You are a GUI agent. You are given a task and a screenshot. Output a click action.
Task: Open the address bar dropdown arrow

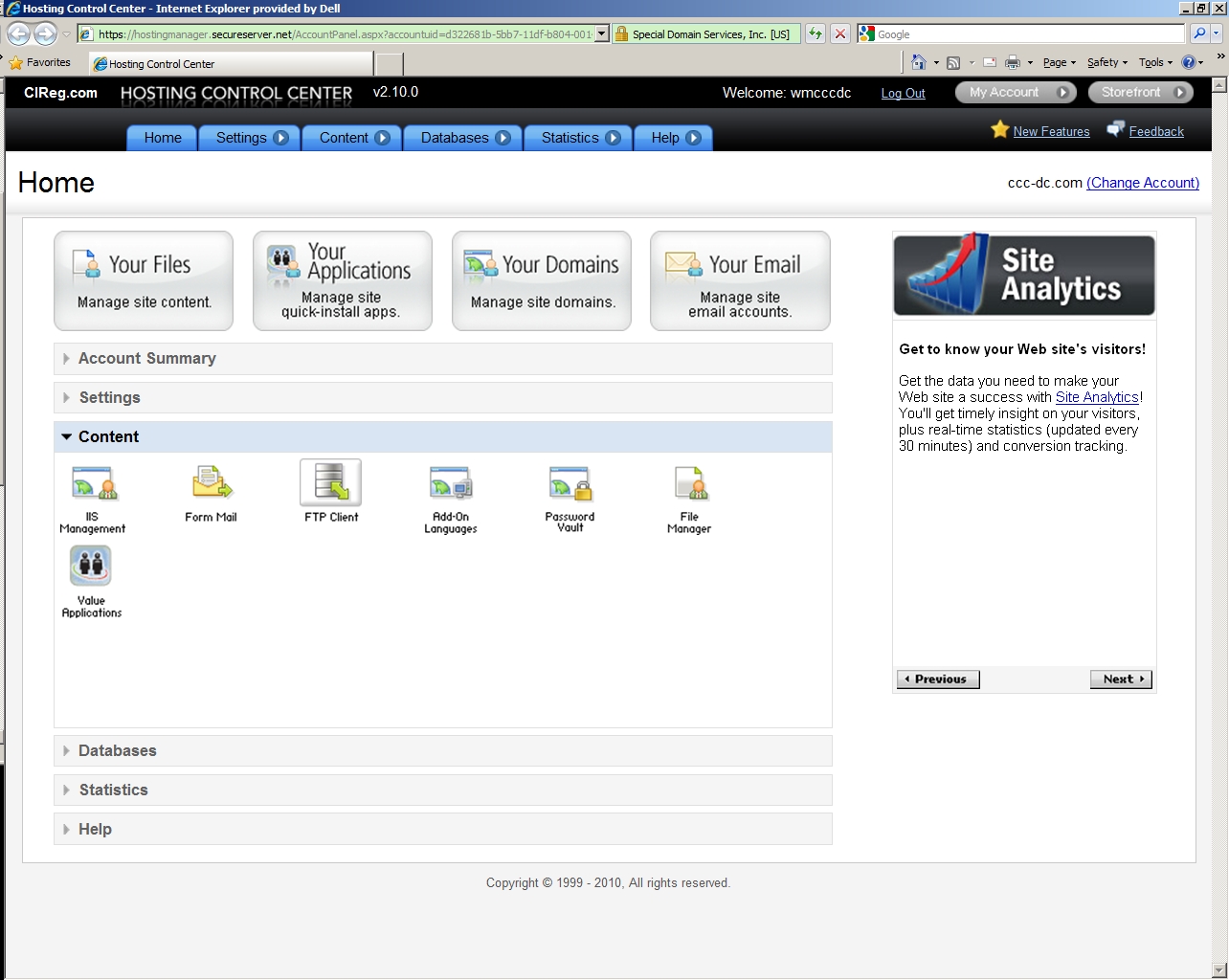tap(602, 33)
